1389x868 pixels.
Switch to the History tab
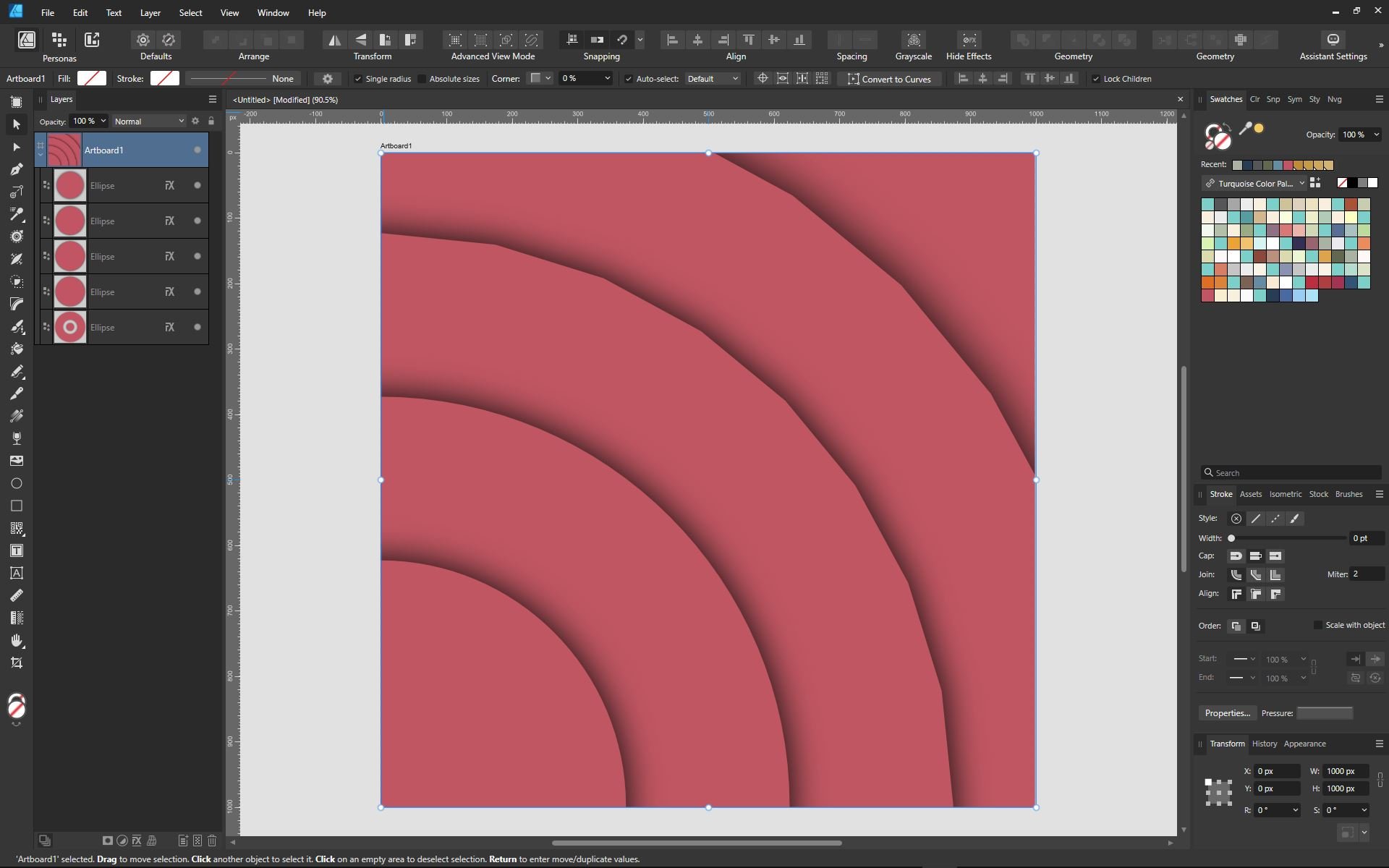[1264, 744]
